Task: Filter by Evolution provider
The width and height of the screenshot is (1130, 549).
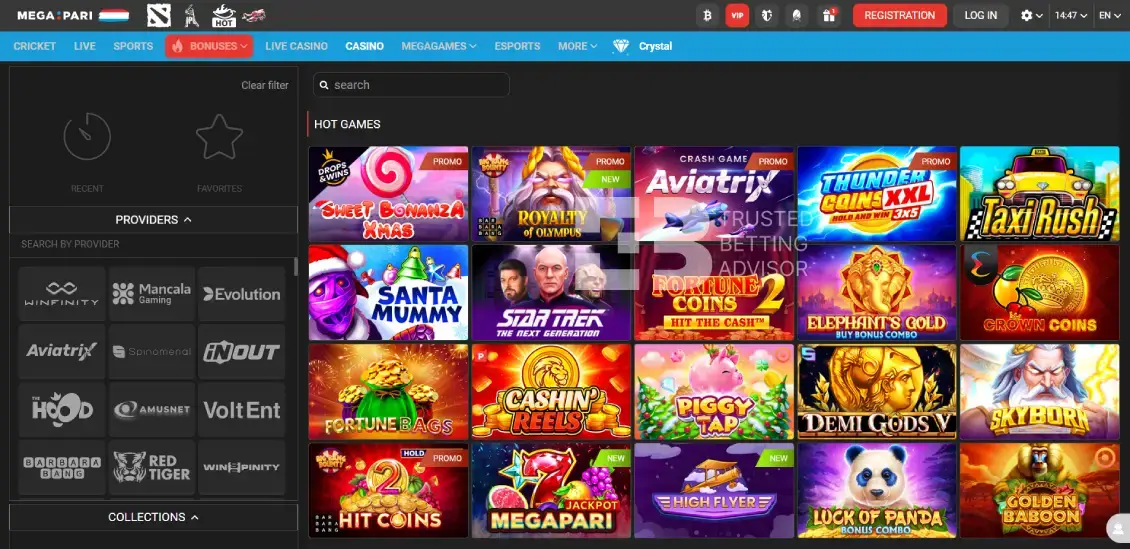Action: pyautogui.click(x=241, y=294)
